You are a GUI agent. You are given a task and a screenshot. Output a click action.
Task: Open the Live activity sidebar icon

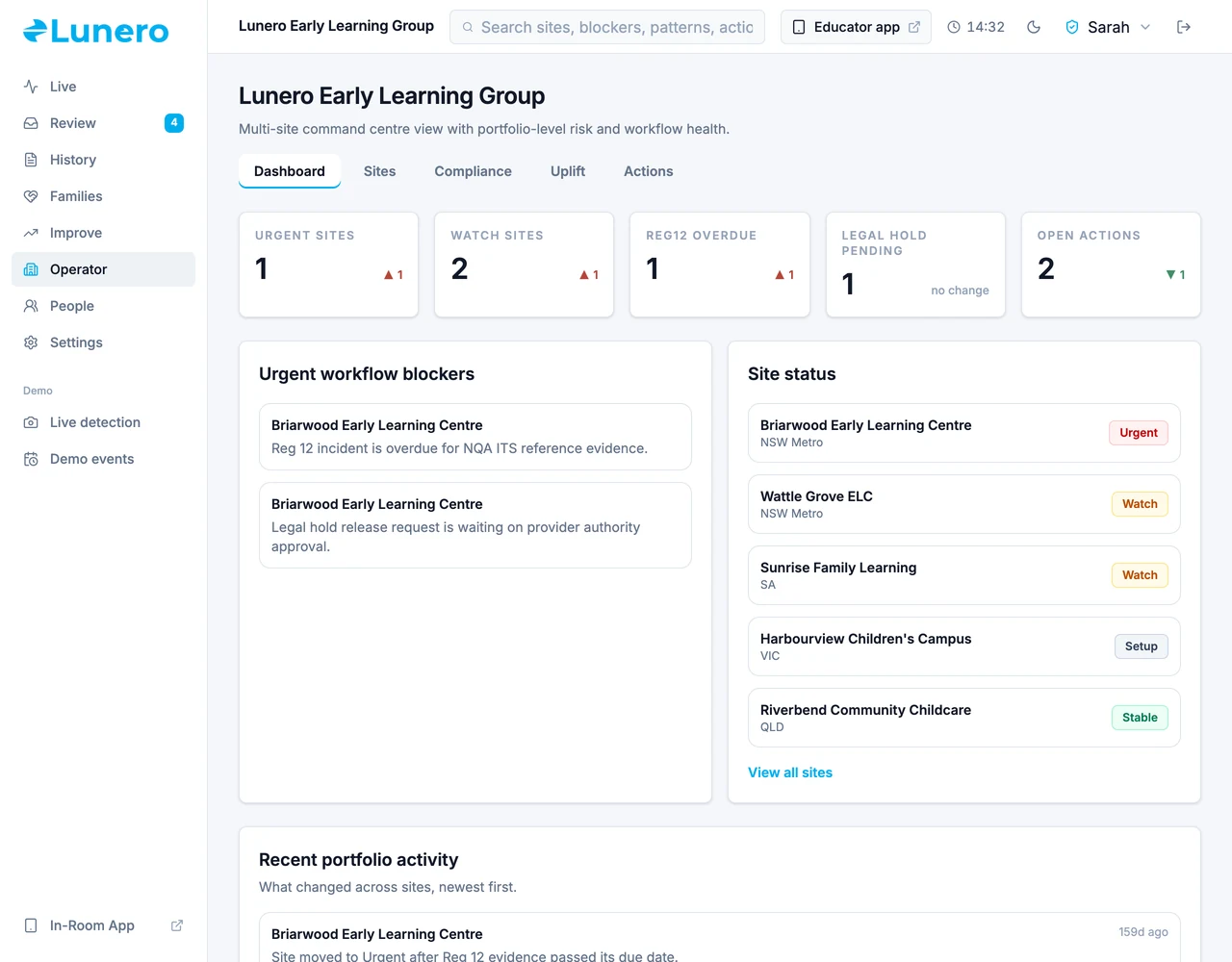click(31, 87)
